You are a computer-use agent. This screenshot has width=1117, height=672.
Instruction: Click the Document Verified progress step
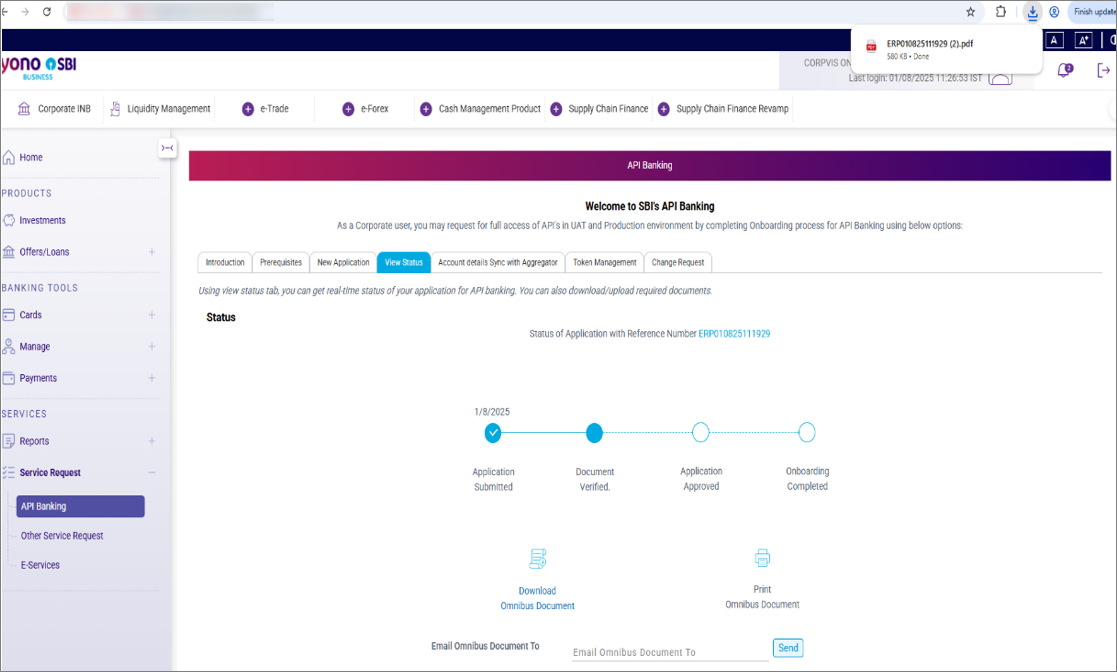594,433
